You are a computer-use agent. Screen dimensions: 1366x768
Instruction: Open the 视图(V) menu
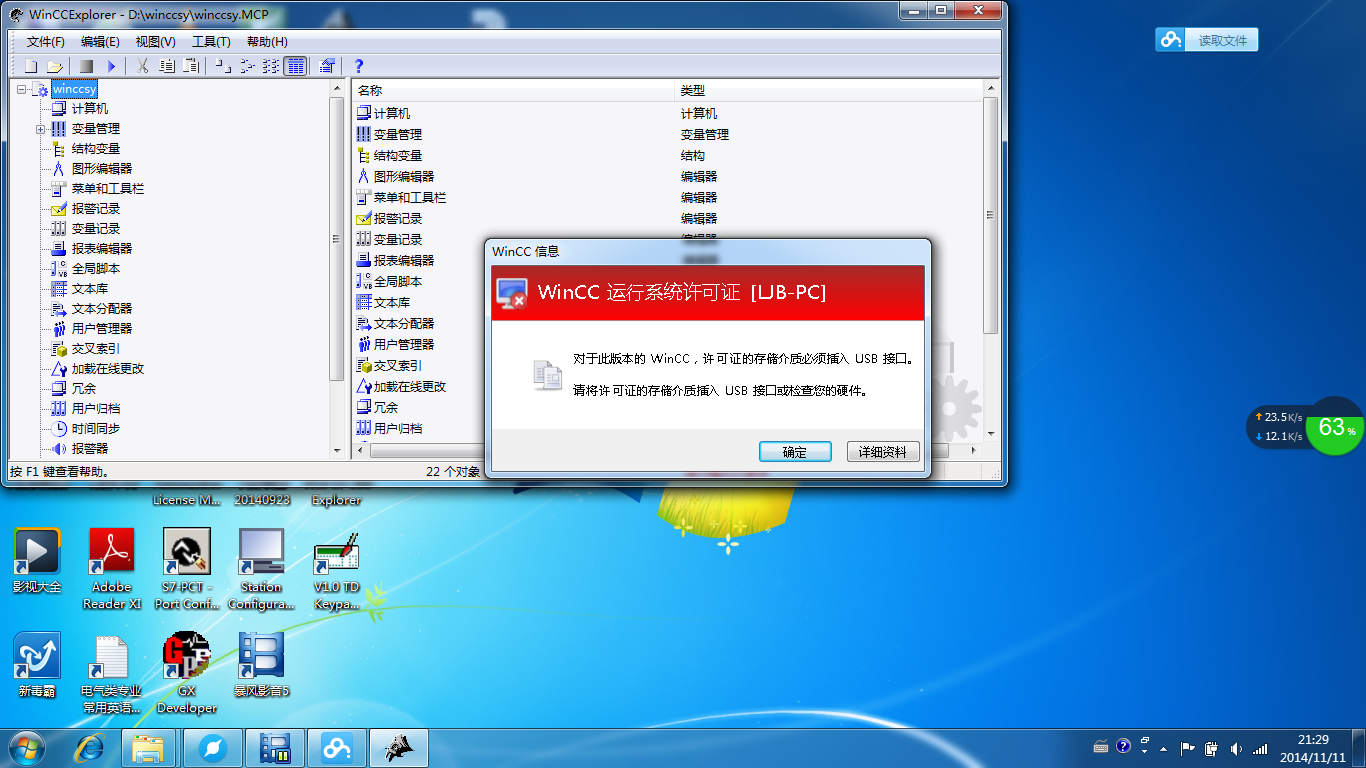pos(155,42)
